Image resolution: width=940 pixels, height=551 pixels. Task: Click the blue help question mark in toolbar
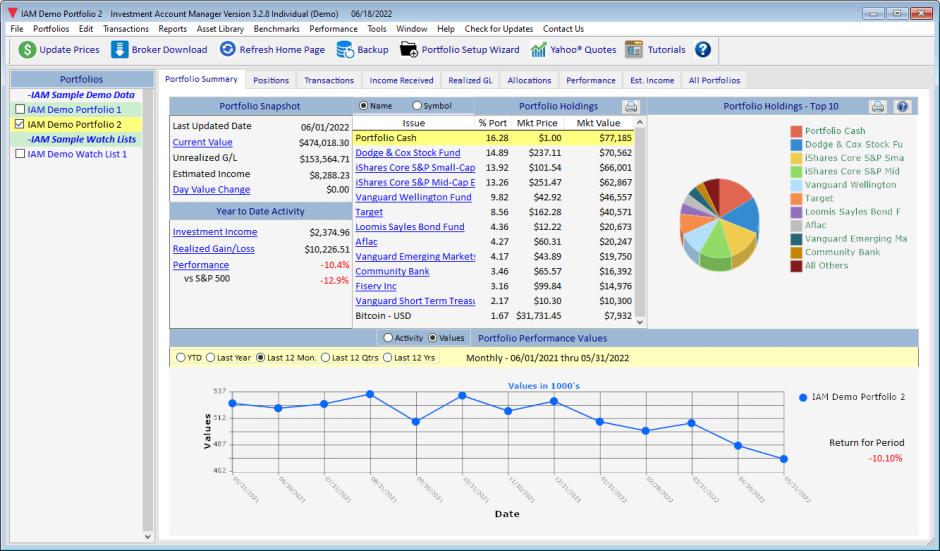coord(703,50)
